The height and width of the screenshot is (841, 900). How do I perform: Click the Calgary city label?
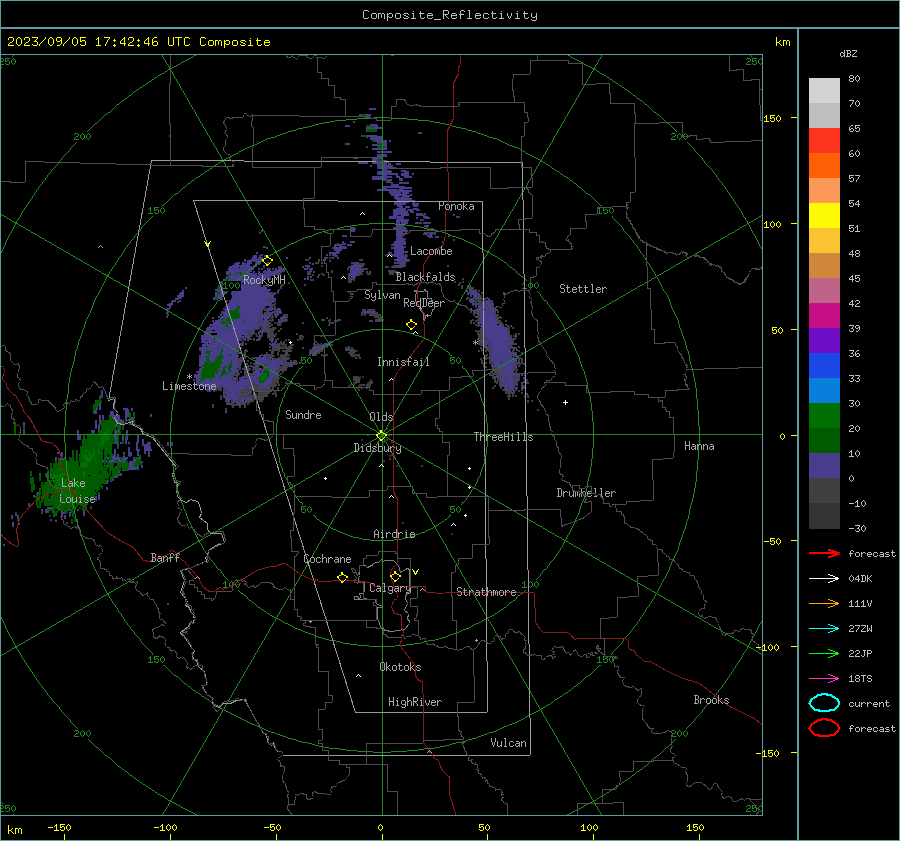tap(390, 588)
